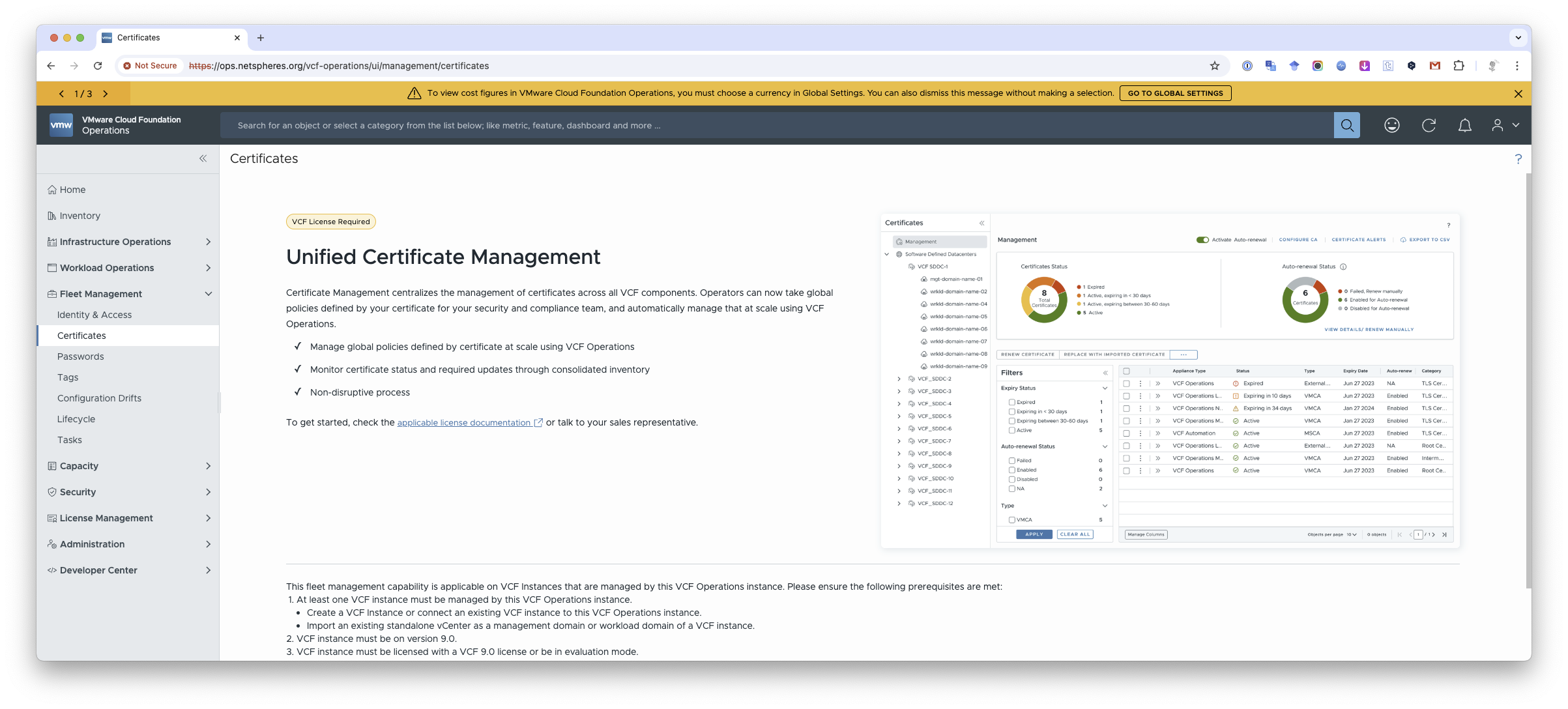Reload the browser page

click(98, 66)
